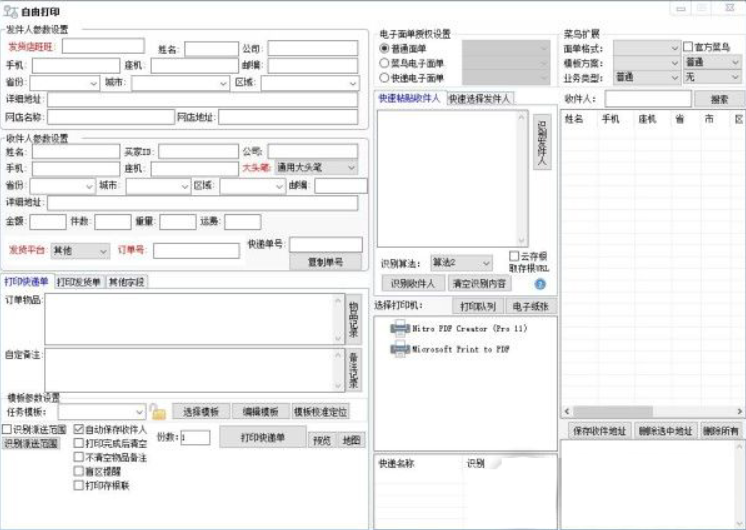
Task: Click the 保存收件地址 button
Action: (599, 431)
